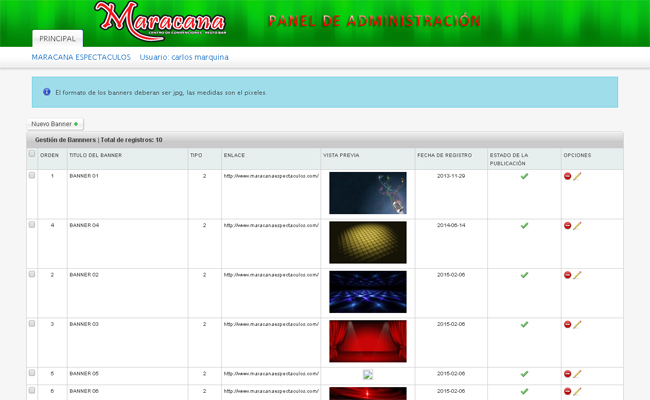Check the checkbox for BANNER 01 row
The height and width of the screenshot is (400, 650).
32,176
